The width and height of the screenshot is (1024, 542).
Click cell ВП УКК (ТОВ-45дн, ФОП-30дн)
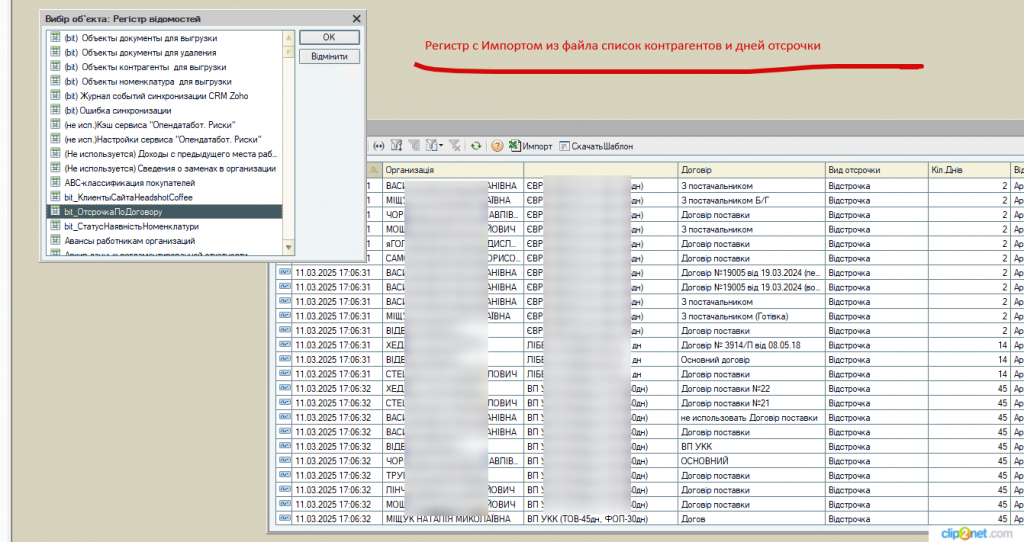(601, 518)
